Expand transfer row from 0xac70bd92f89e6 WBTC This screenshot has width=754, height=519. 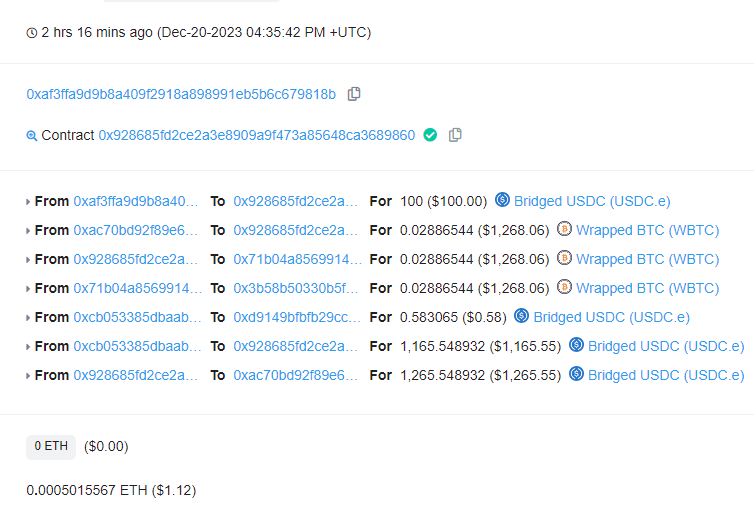(x=28, y=231)
